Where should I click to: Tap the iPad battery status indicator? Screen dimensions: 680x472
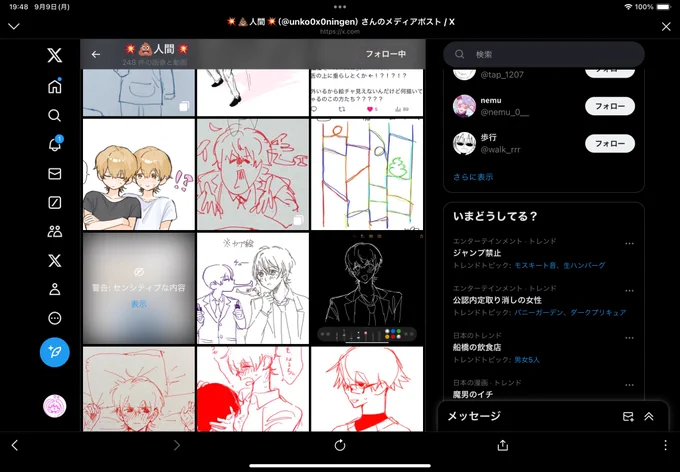[x=664, y=7]
